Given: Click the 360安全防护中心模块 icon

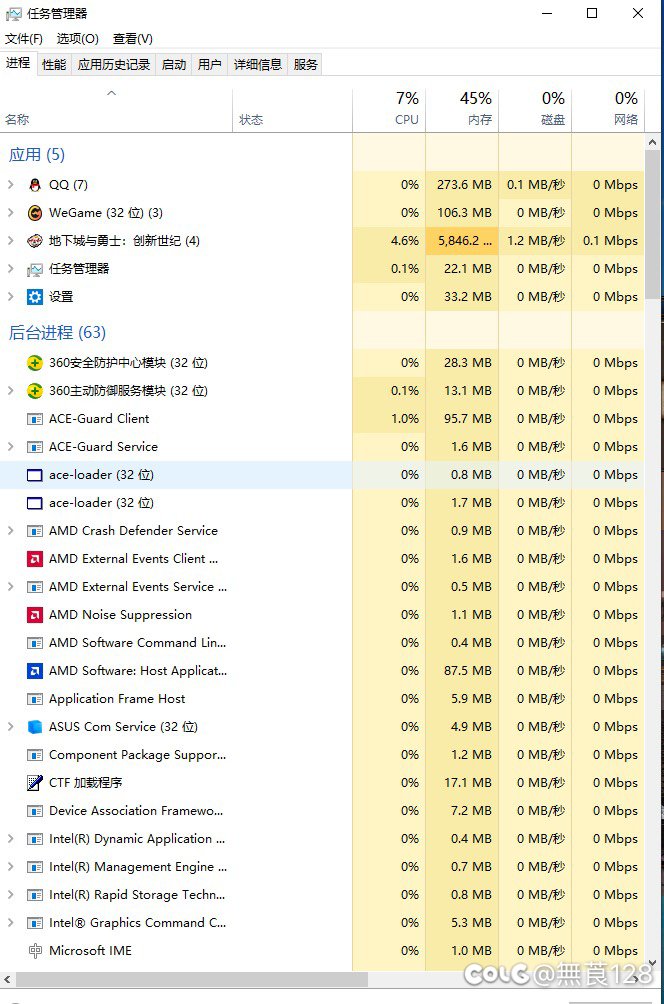Looking at the screenshot, I should pos(35,363).
